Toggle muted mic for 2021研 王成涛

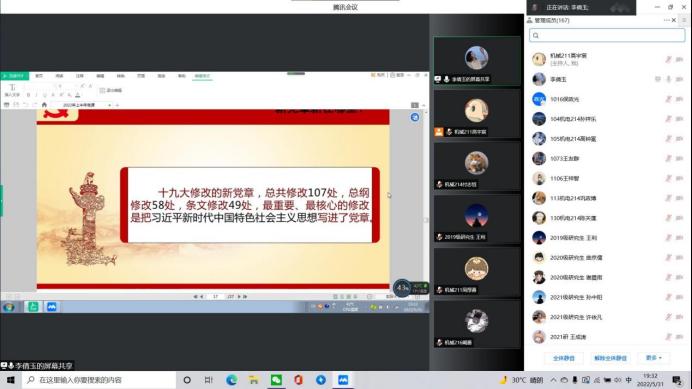pyautogui.click(x=669, y=337)
